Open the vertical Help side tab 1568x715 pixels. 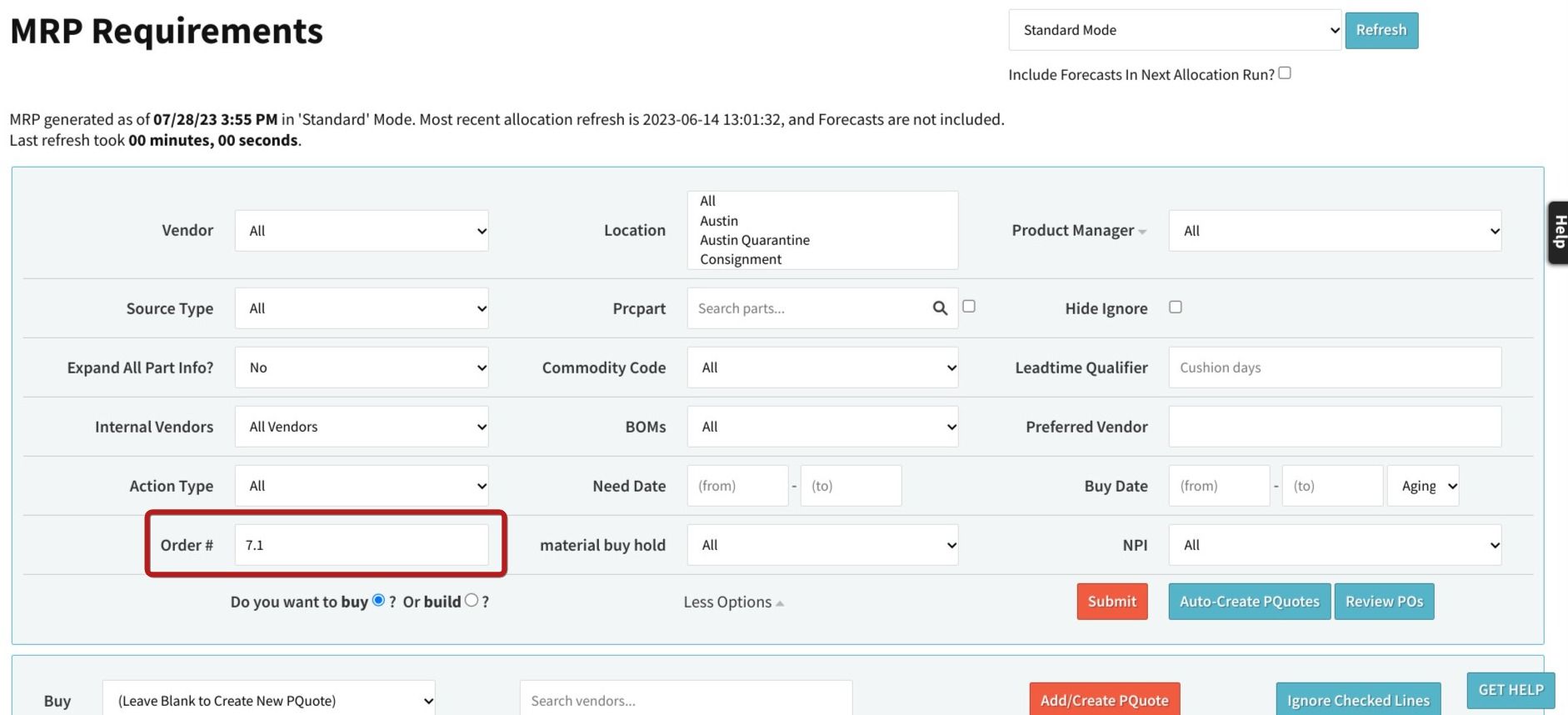pos(1558,232)
